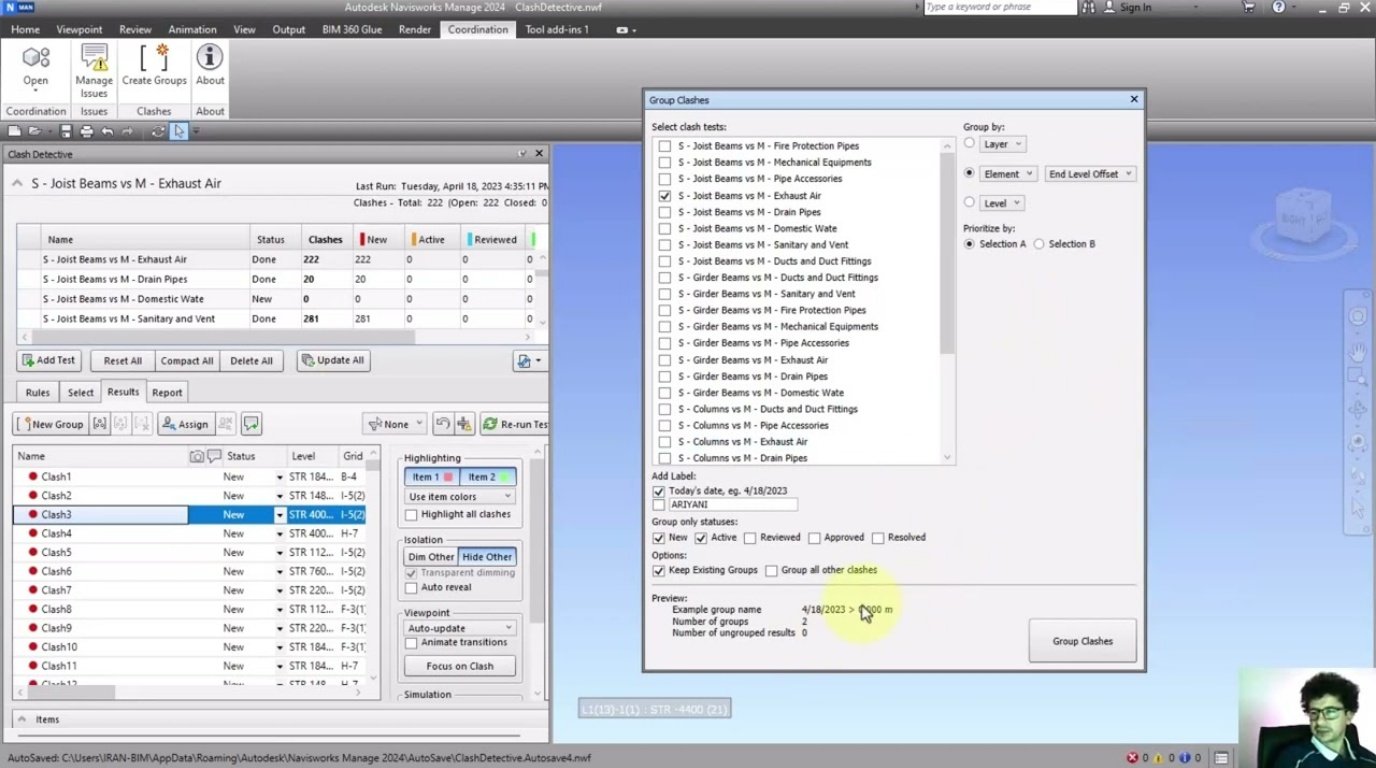
Task: Open the End Level Offset dropdown
Action: (1090, 174)
